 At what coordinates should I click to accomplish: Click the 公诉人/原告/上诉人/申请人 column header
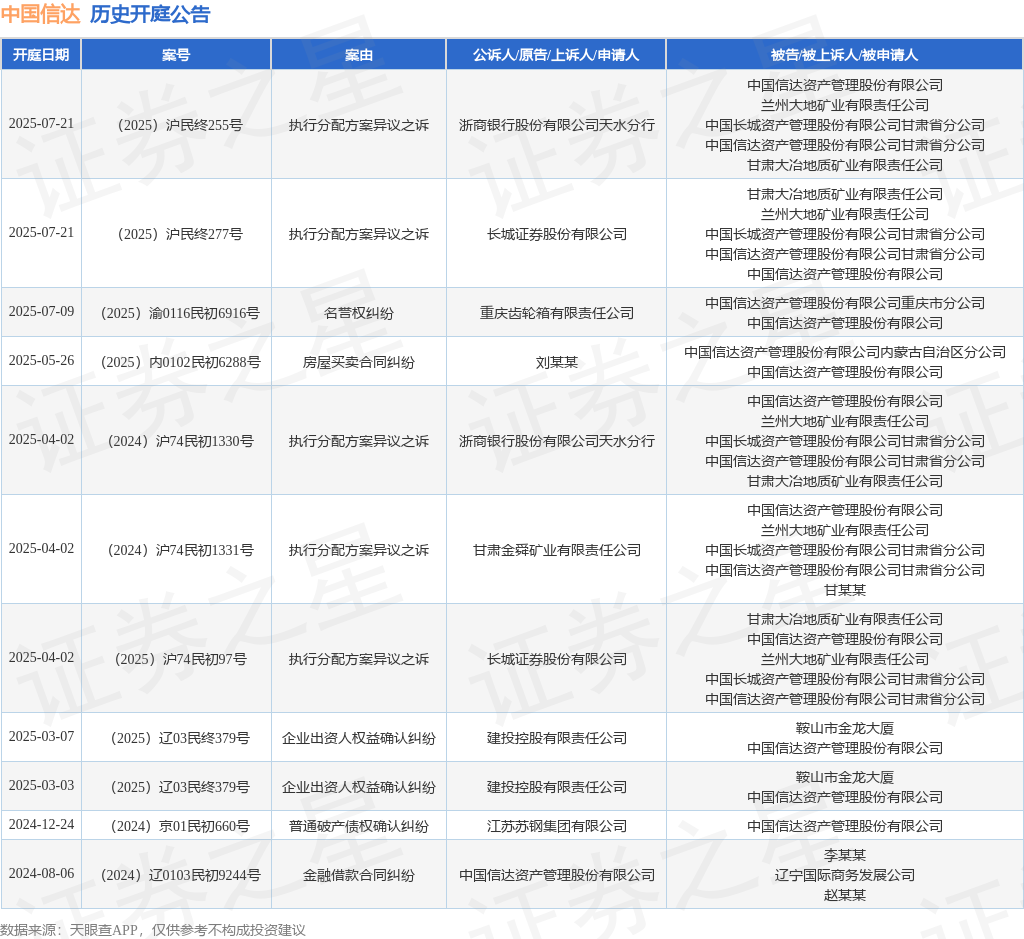(556, 55)
